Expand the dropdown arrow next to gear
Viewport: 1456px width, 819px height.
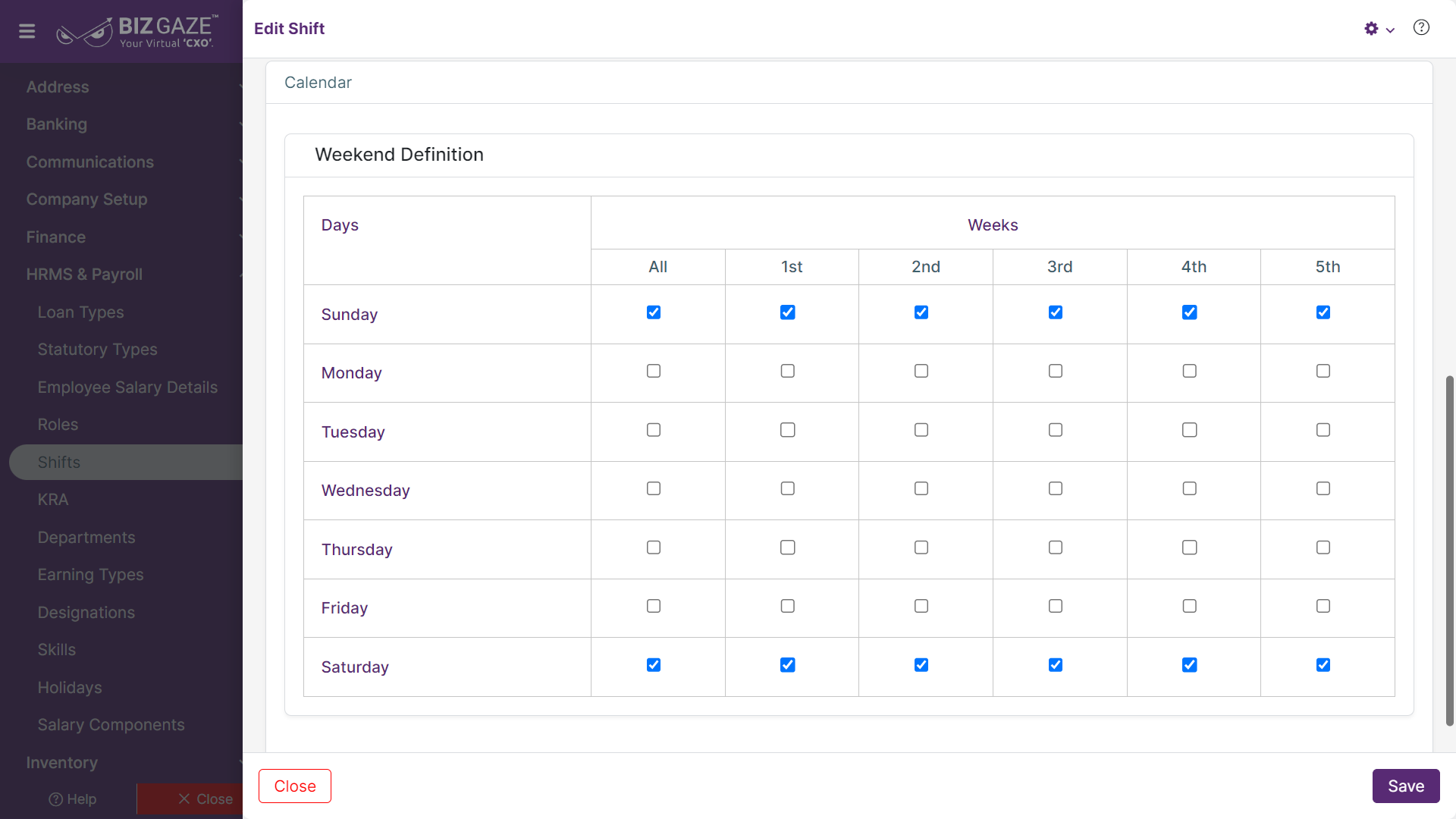tap(1390, 30)
